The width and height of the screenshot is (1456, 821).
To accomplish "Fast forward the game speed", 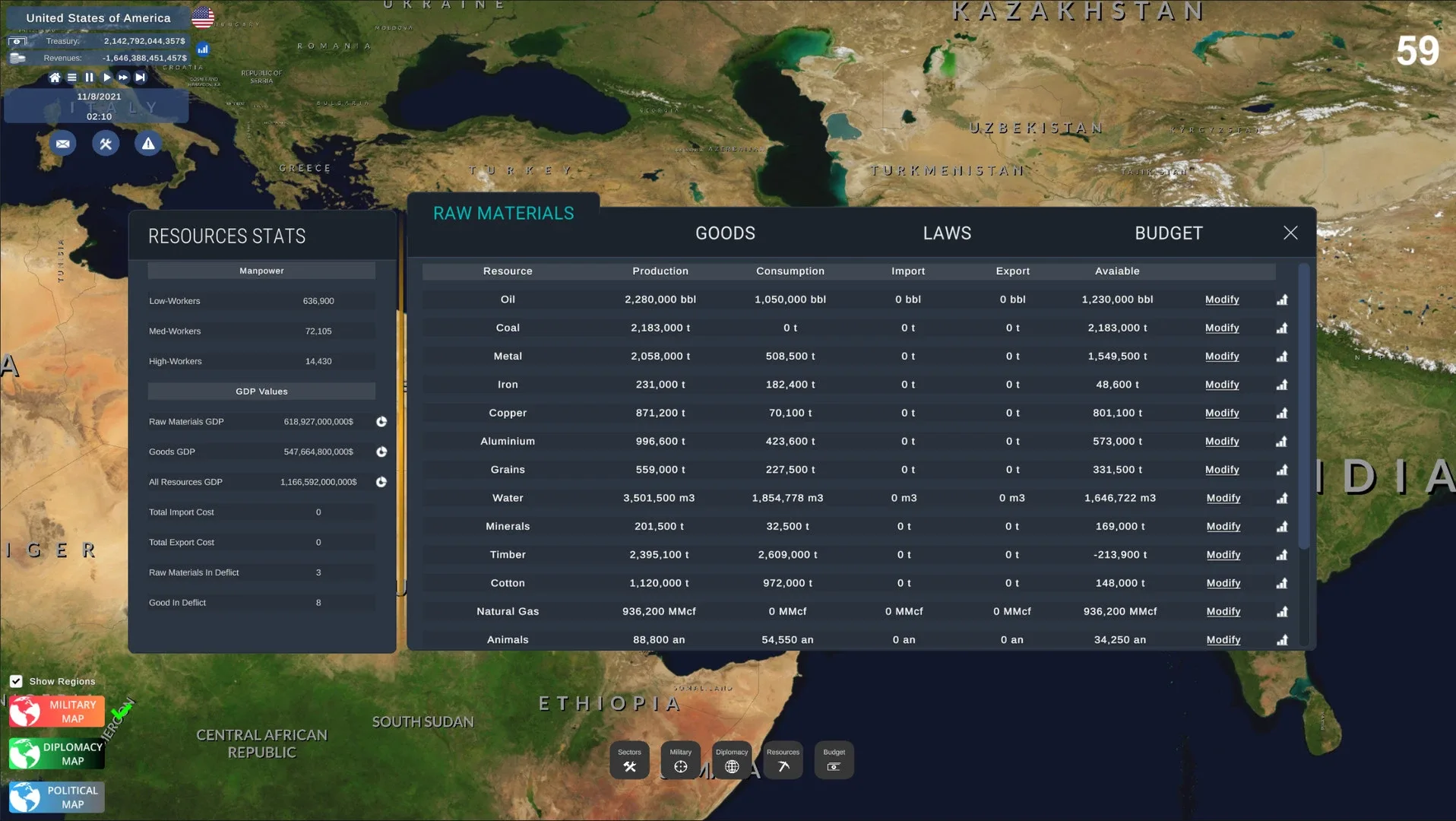I will pyautogui.click(x=123, y=78).
